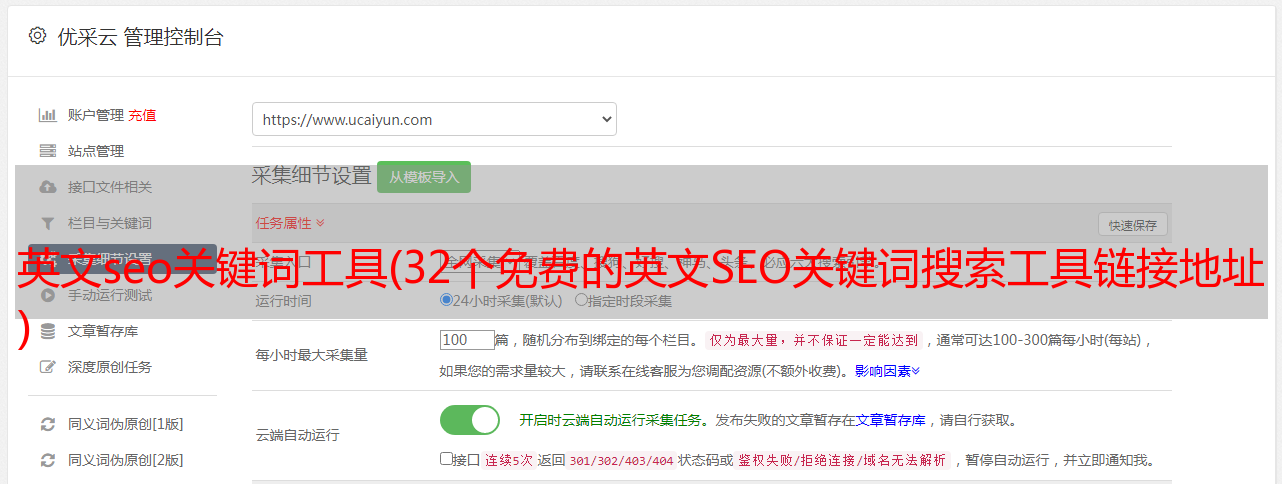Open 手动运行测试 menu item
1282x484 pixels.
click(x=110, y=295)
